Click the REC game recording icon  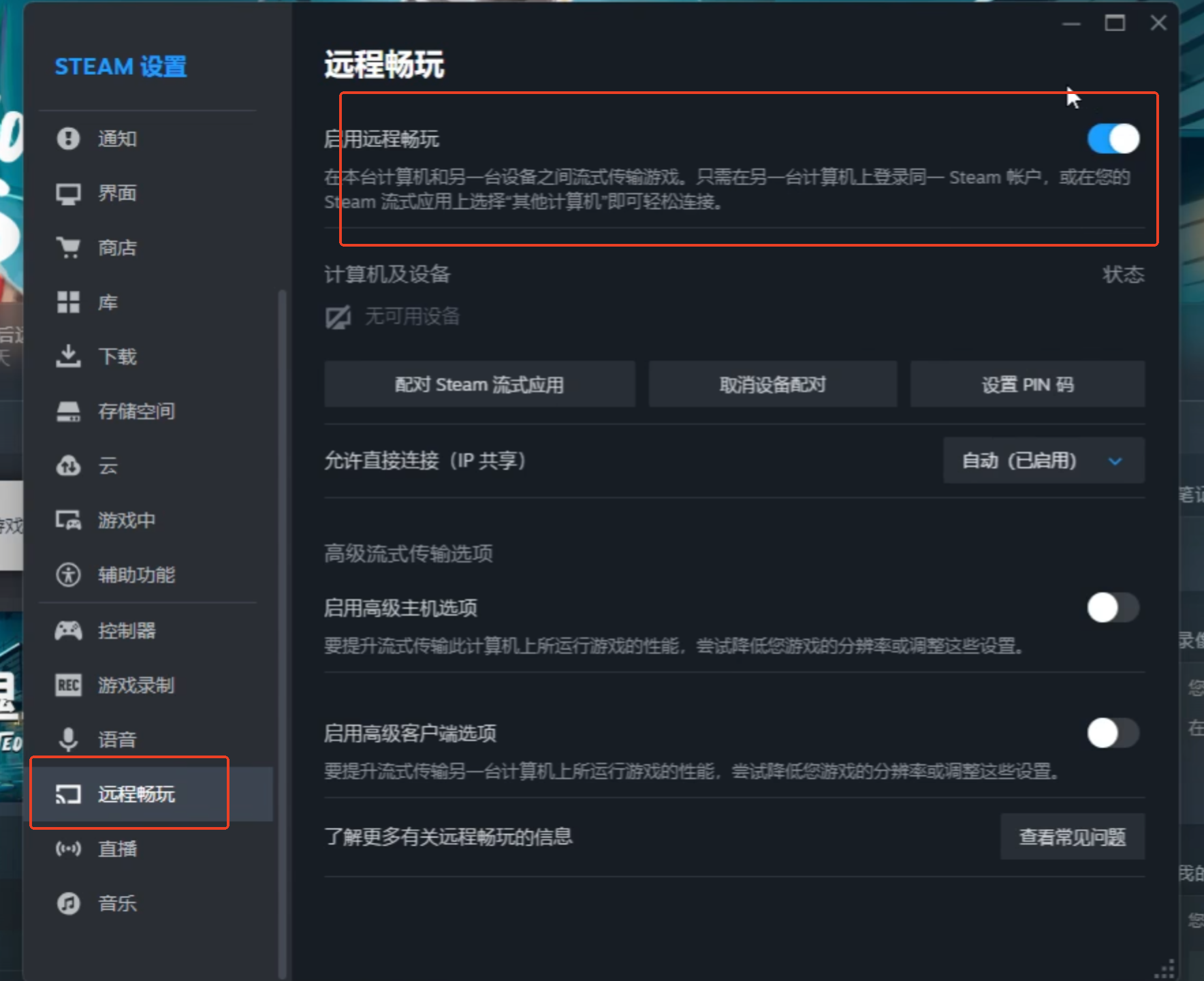coord(68,685)
